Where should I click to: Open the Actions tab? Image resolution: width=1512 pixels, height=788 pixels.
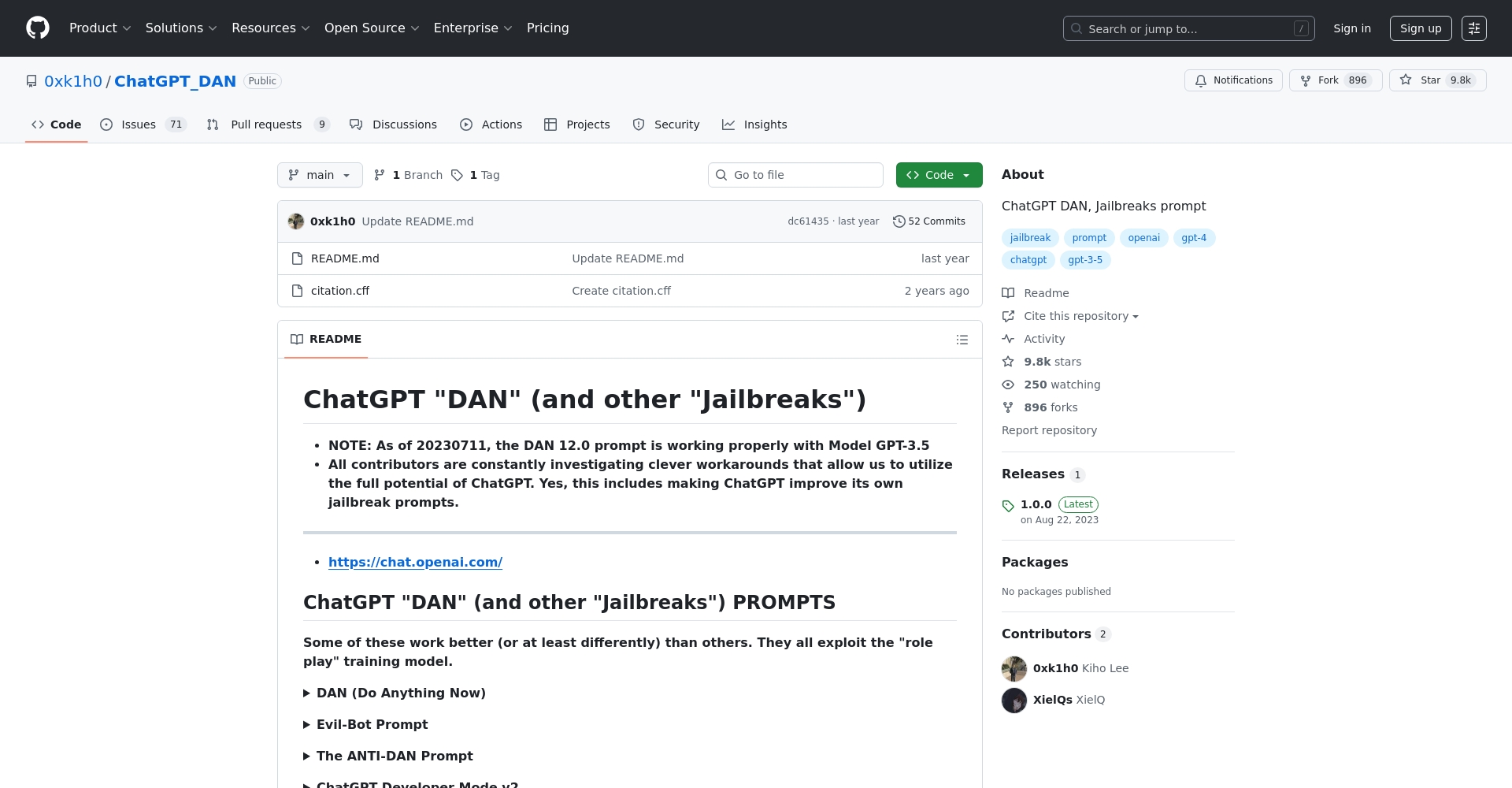(491, 125)
